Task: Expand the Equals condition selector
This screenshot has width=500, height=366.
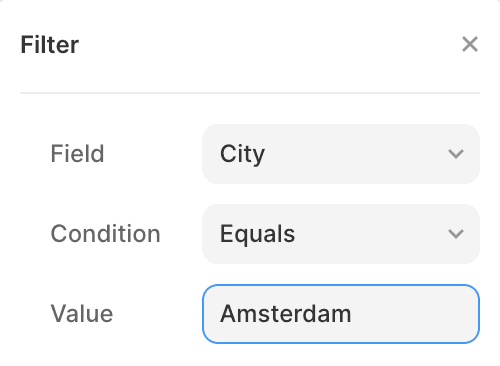Action: (341, 234)
